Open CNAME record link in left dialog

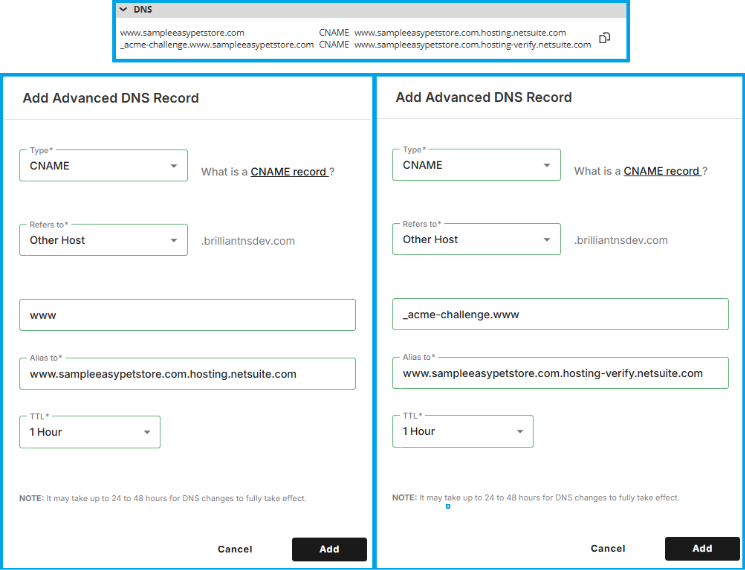pyautogui.click(x=289, y=172)
